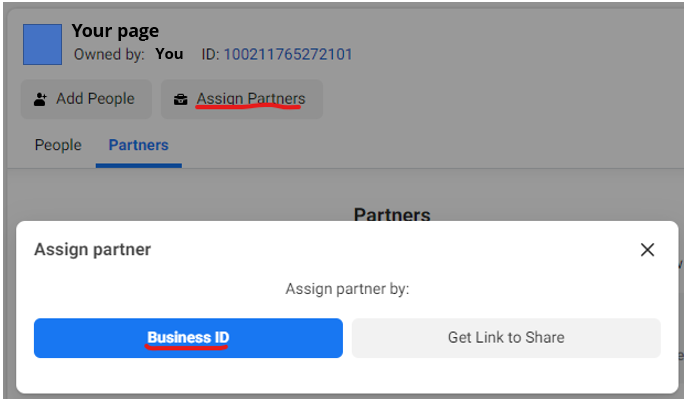Close the Assign partner dialog
The image size is (687, 402).
click(x=647, y=250)
